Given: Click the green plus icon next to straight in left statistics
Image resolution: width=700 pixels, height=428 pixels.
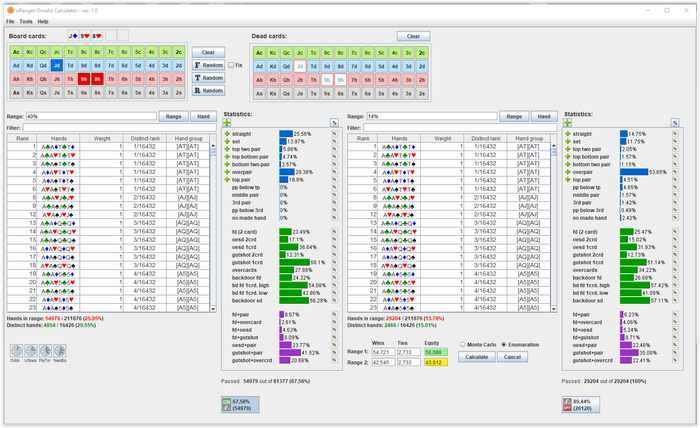Looking at the screenshot, I should click(226, 133).
